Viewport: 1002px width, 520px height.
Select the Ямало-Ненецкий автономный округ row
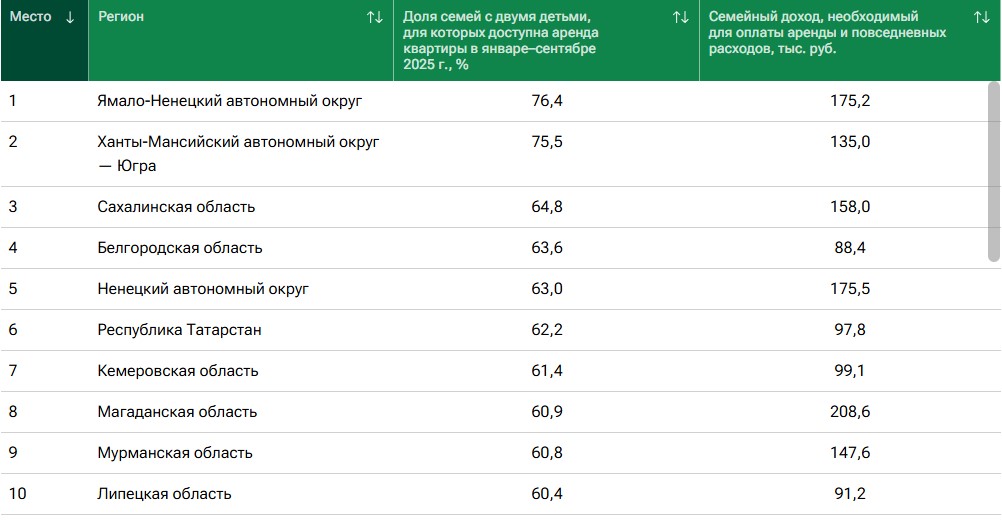(x=230, y=101)
